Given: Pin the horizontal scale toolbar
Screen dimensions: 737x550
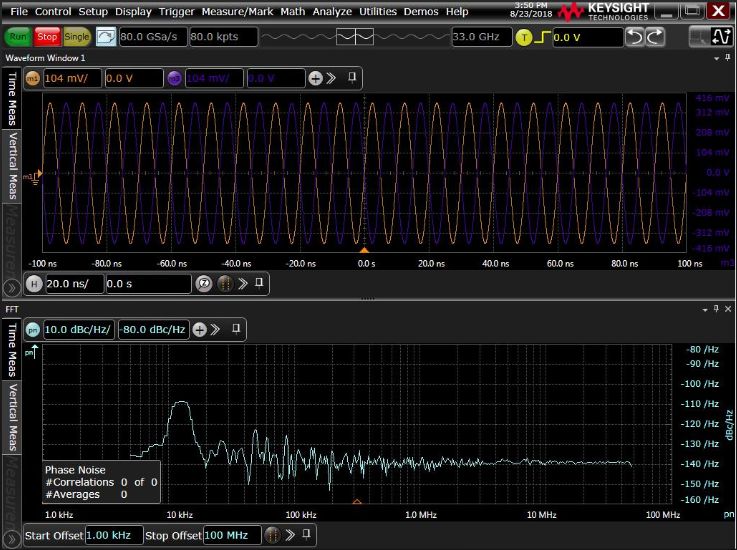Looking at the screenshot, I should 259,284.
